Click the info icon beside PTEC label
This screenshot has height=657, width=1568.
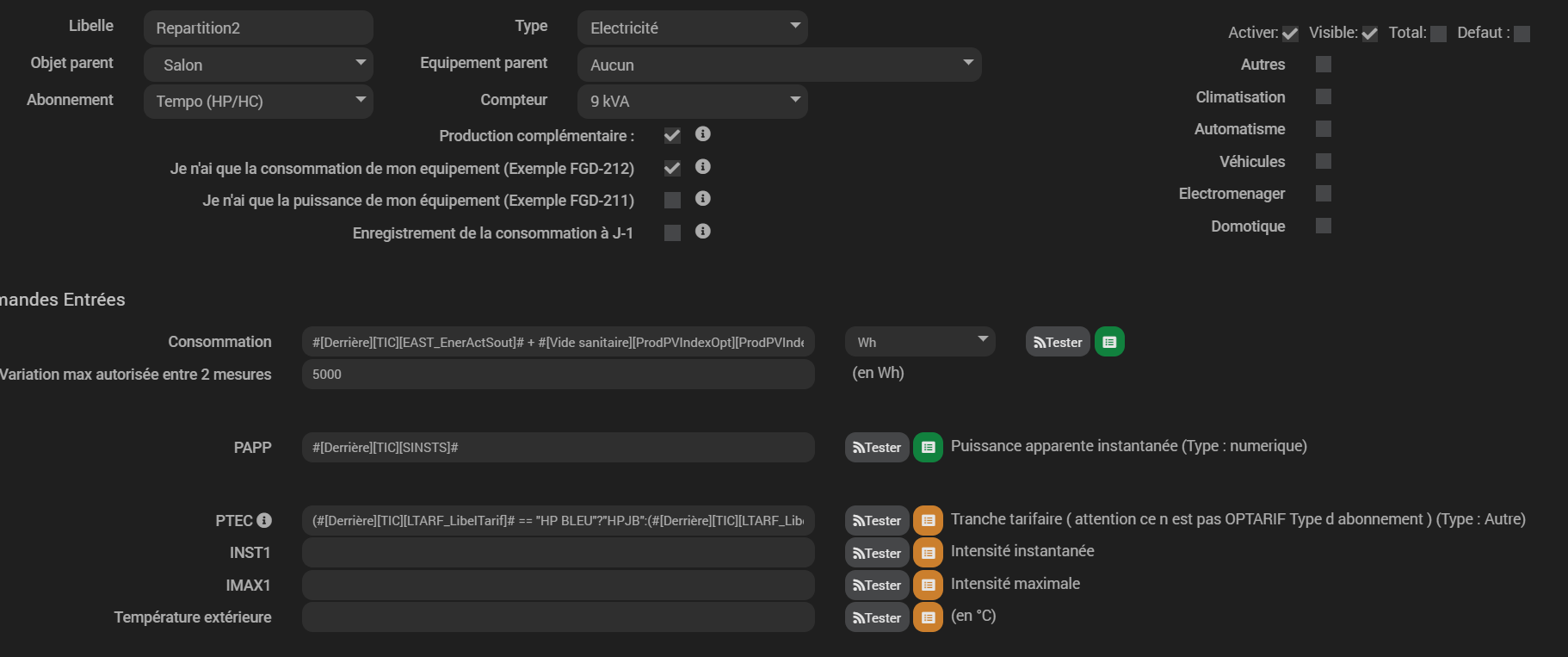[x=264, y=520]
